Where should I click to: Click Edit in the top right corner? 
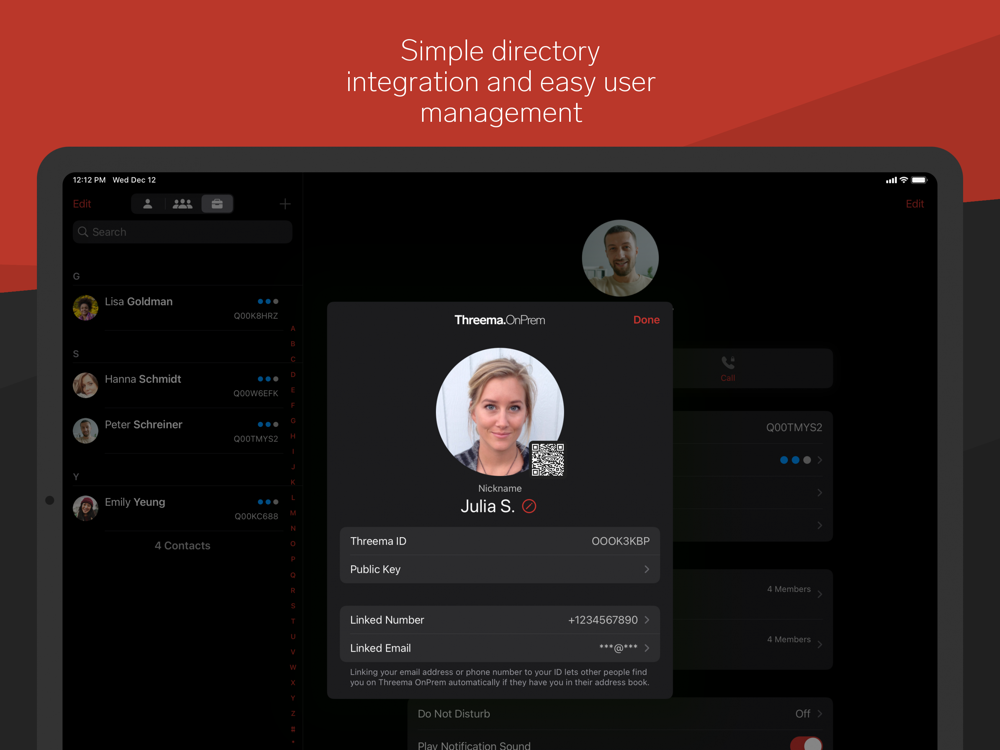point(915,204)
